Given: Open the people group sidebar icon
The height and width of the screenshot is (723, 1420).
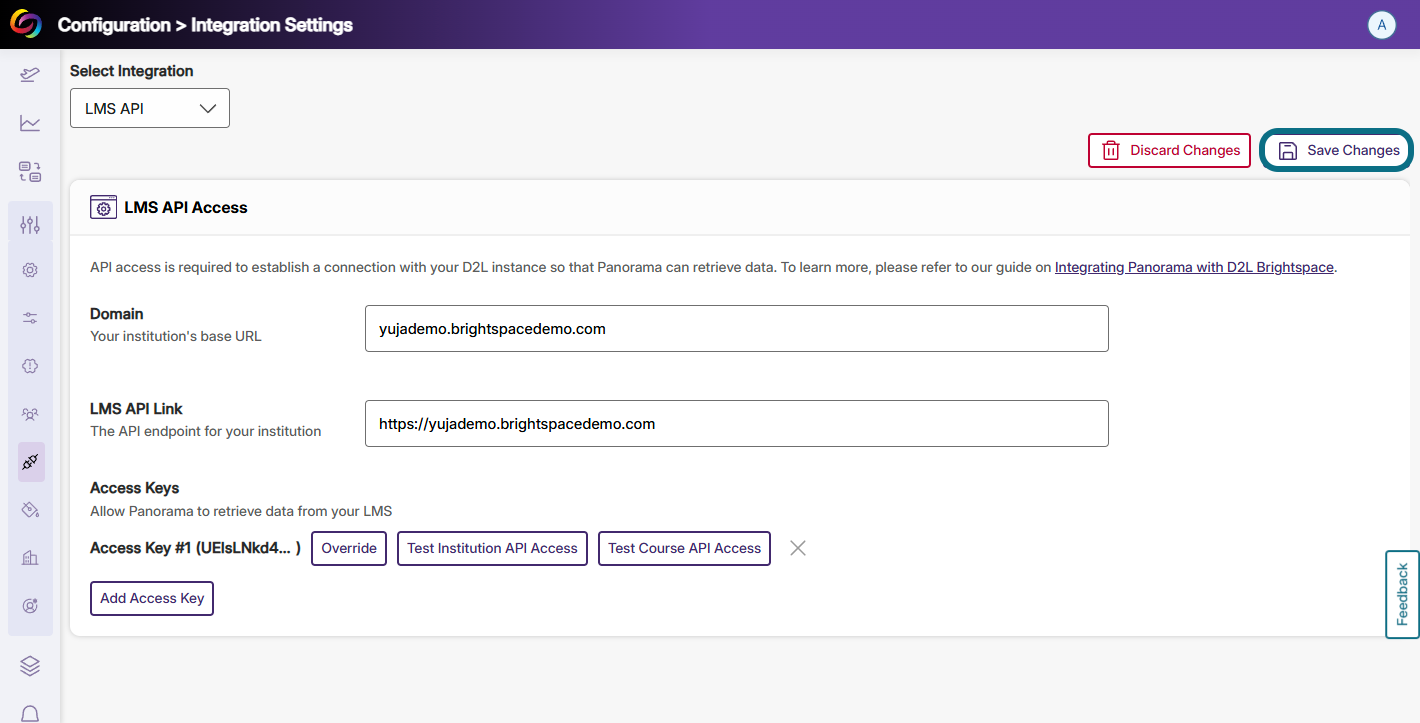Looking at the screenshot, I should (30, 414).
